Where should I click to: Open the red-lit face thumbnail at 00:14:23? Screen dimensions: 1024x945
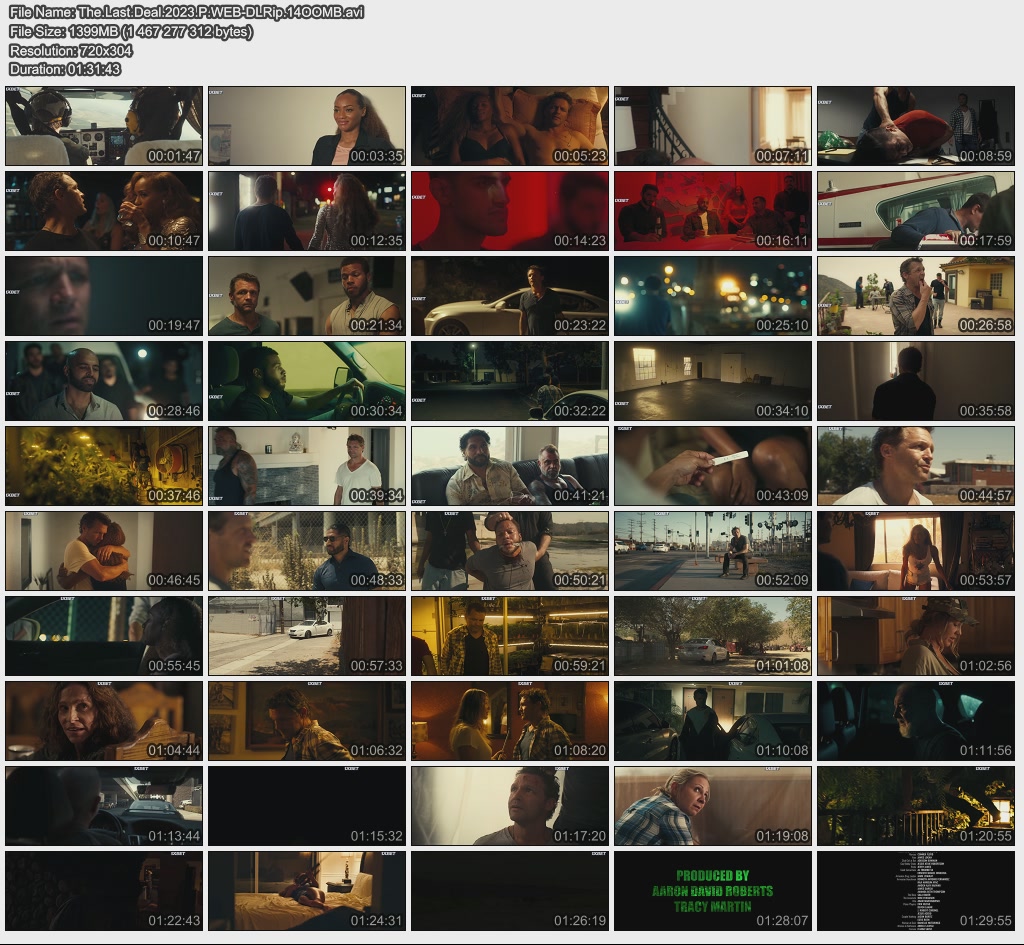pyautogui.click(x=510, y=211)
